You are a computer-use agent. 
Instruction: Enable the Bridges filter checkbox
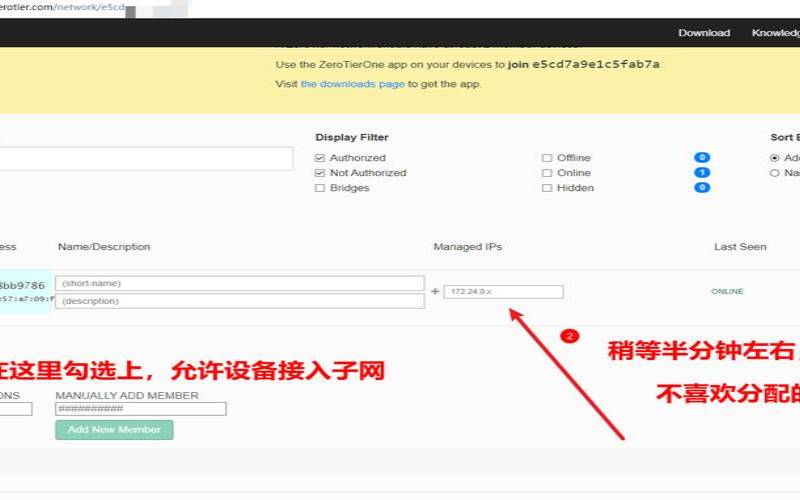pyautogui.click(x=320, y=188)
